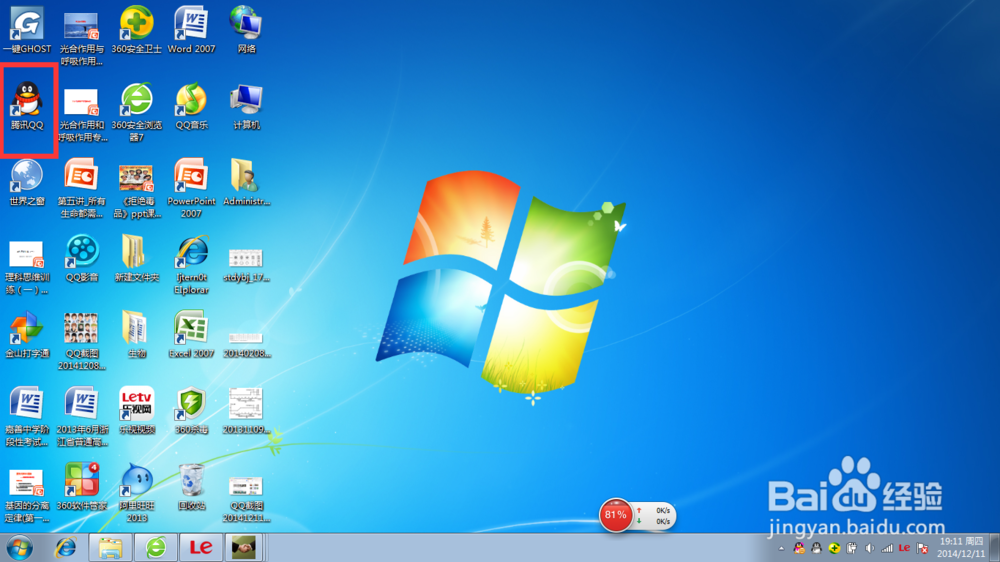Open the QQ音乐 desktop icon
The width and height of the screenshot is (1000, 562).
191,107
